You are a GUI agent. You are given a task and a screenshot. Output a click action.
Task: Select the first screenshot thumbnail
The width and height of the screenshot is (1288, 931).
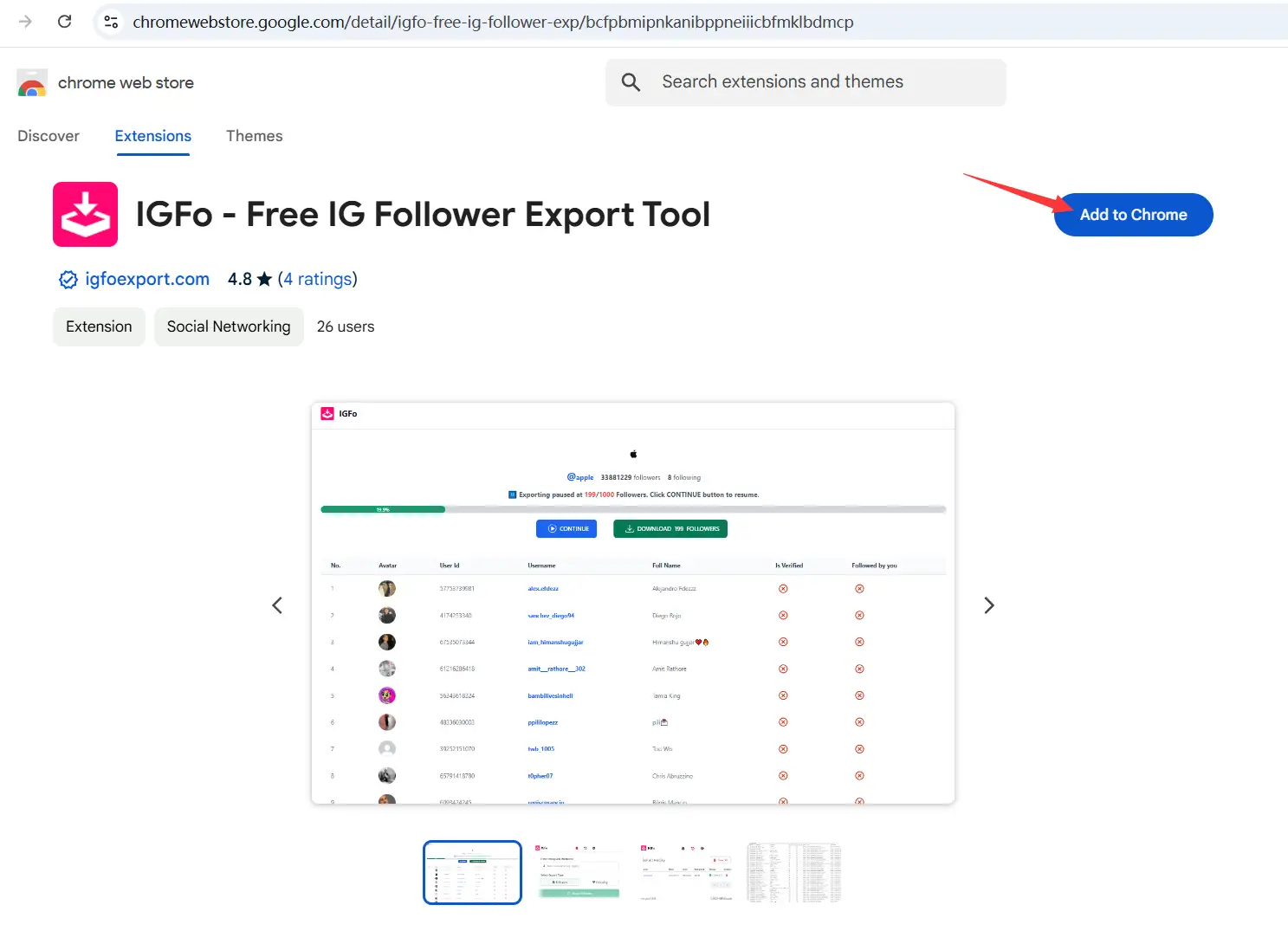coord(472,872)
